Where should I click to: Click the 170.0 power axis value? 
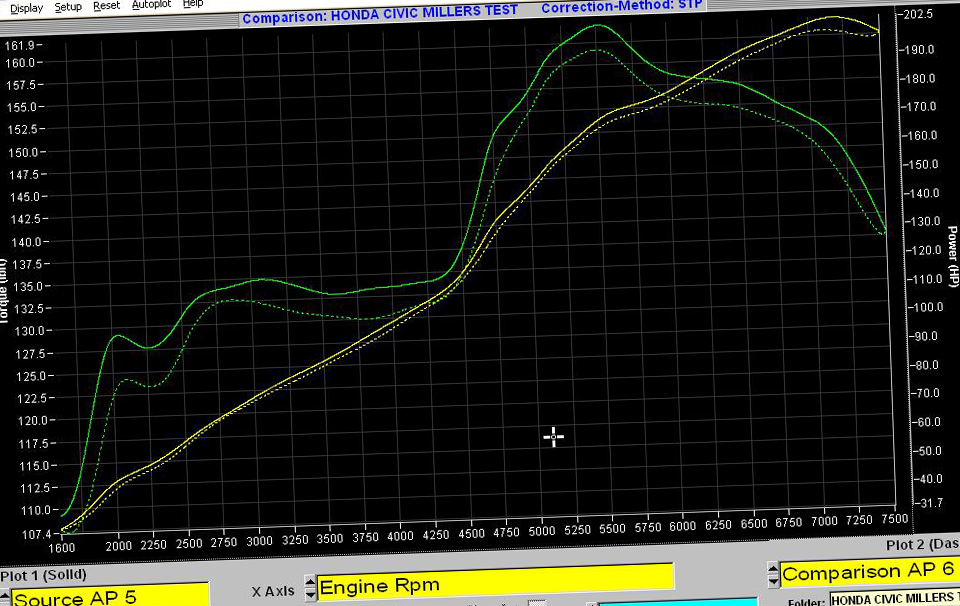[921, 107]
